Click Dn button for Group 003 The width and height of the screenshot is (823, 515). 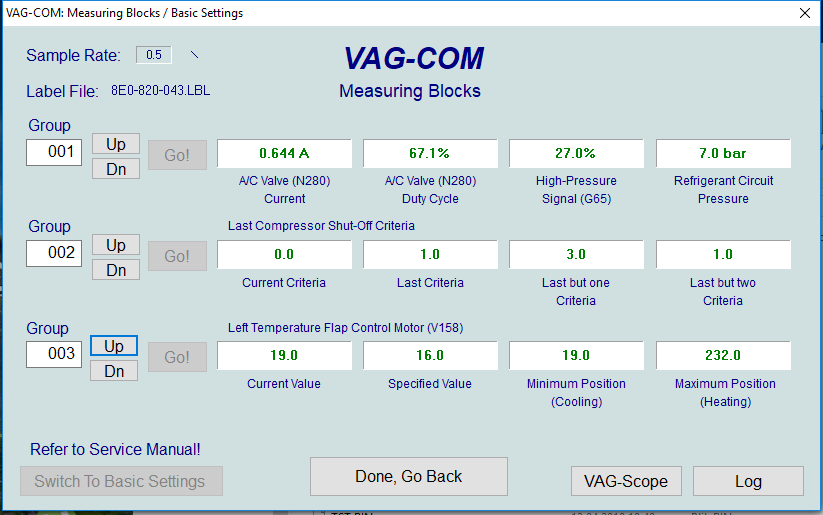[x=114, y=371]
